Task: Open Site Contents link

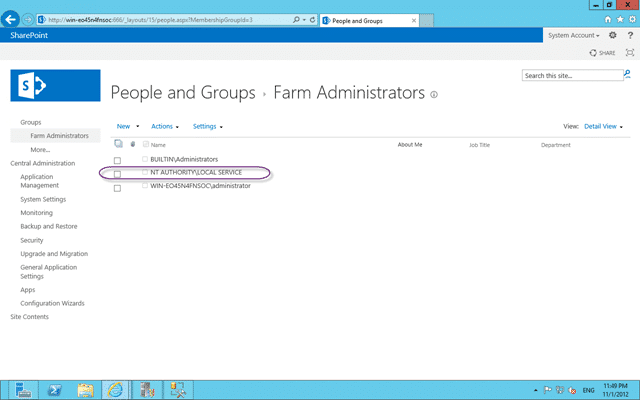Action: coord(29,317)
